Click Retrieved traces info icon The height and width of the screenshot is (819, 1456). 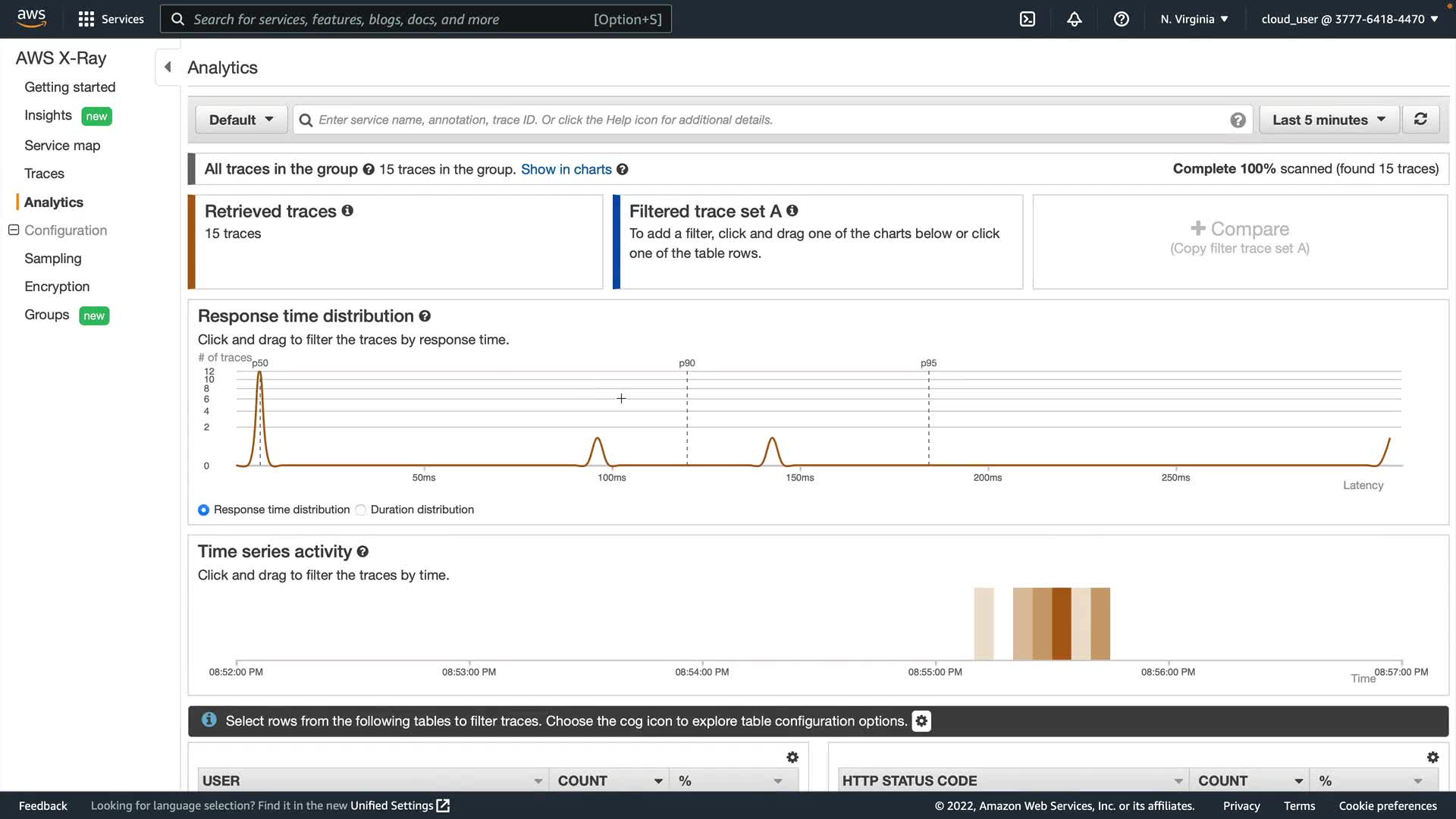(347, 211)
